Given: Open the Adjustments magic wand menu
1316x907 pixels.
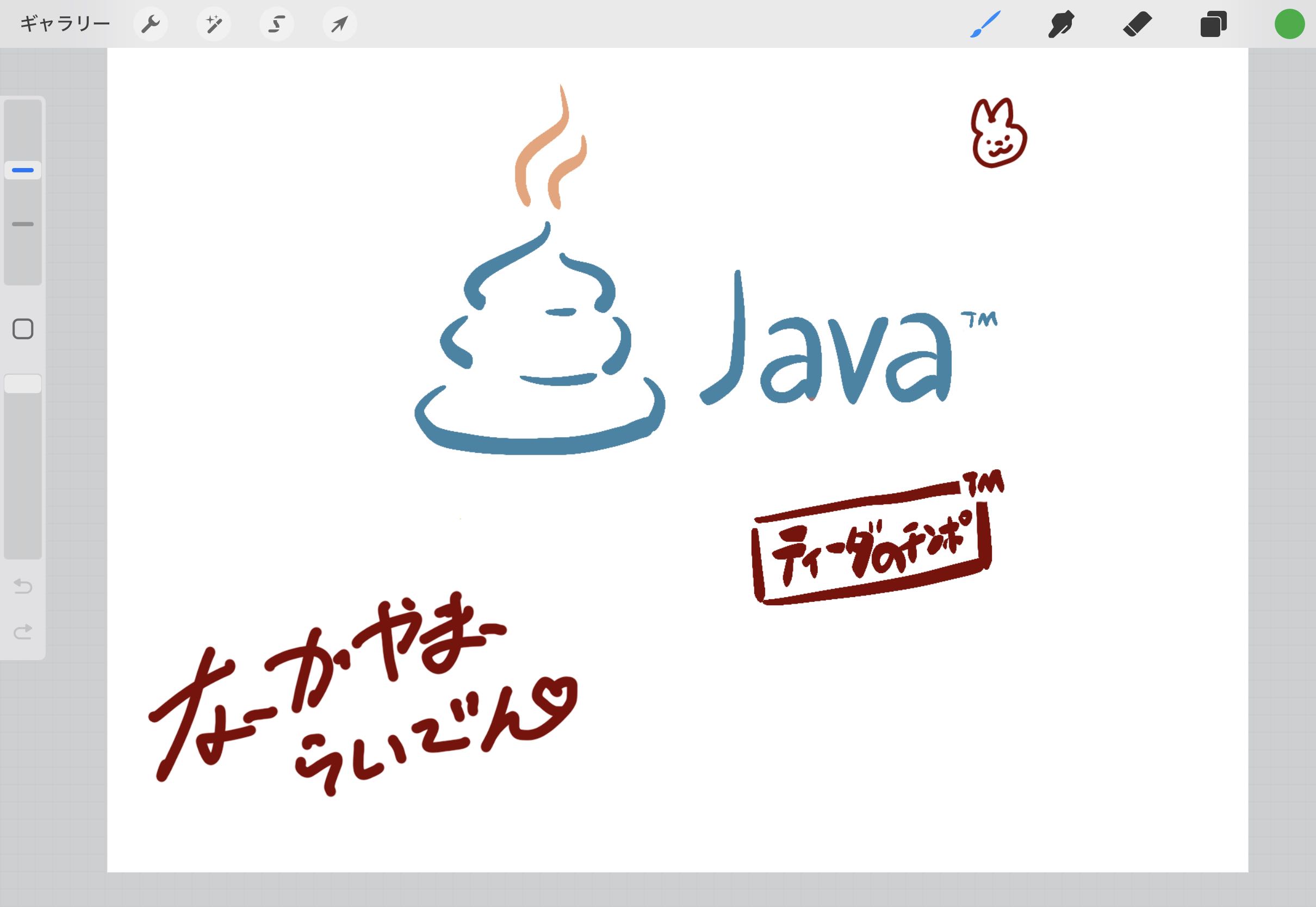Looking at the screenshot, I should 214,24.
